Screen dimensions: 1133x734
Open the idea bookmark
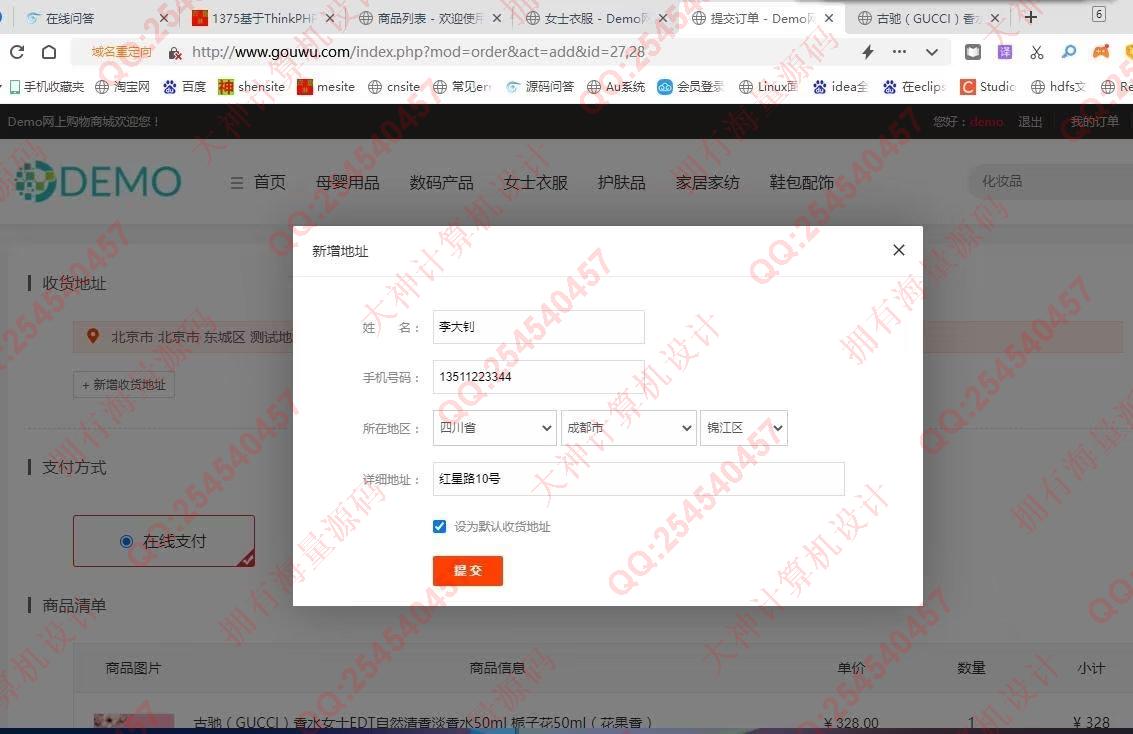point(840,87)
